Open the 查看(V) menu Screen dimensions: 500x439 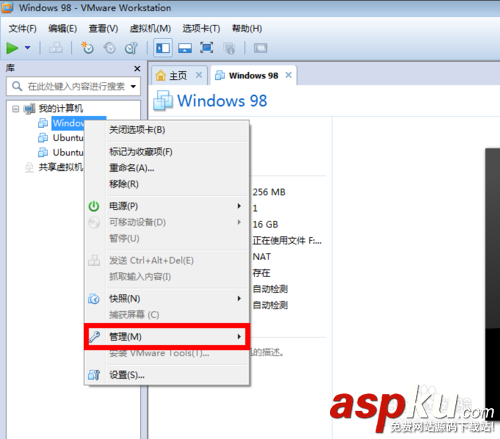[103, 29]
